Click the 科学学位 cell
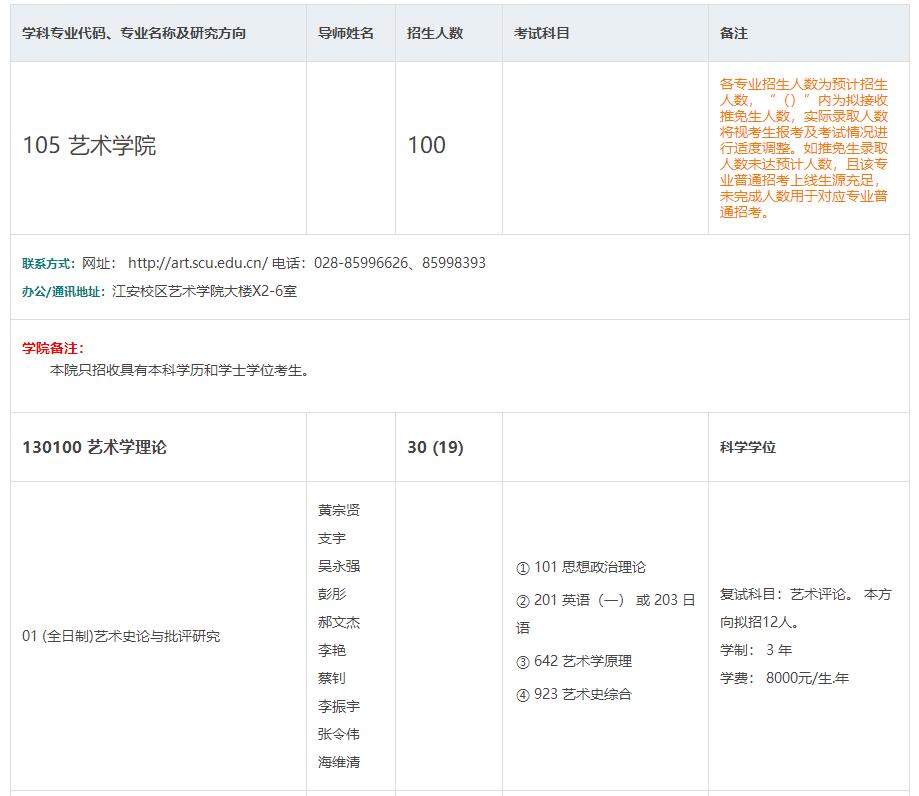The width and height of the screenshot is (919, 796). pyautogui.click(x=748, y=447)
